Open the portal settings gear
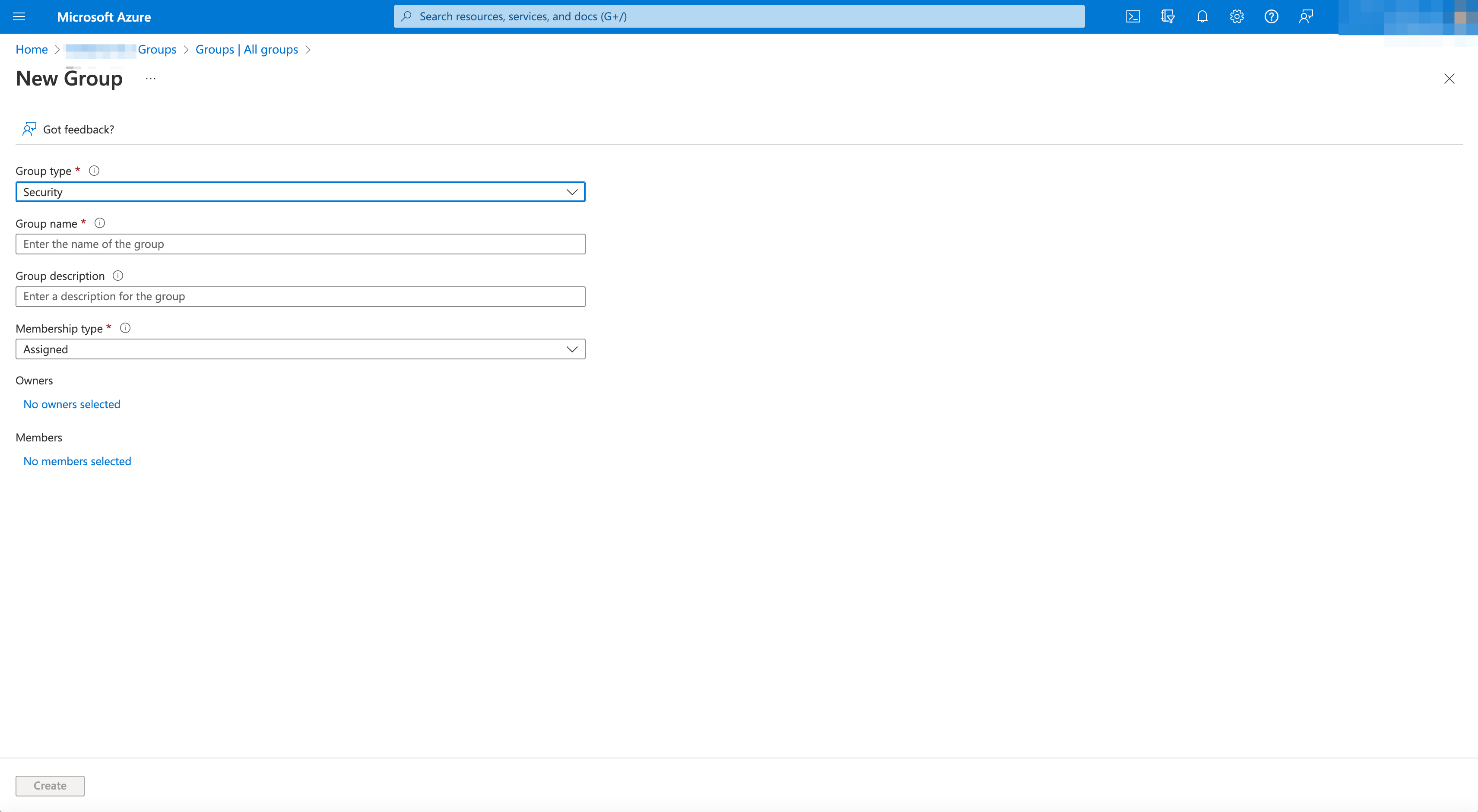The image size is (1478, 812). tap(1237, 16)
